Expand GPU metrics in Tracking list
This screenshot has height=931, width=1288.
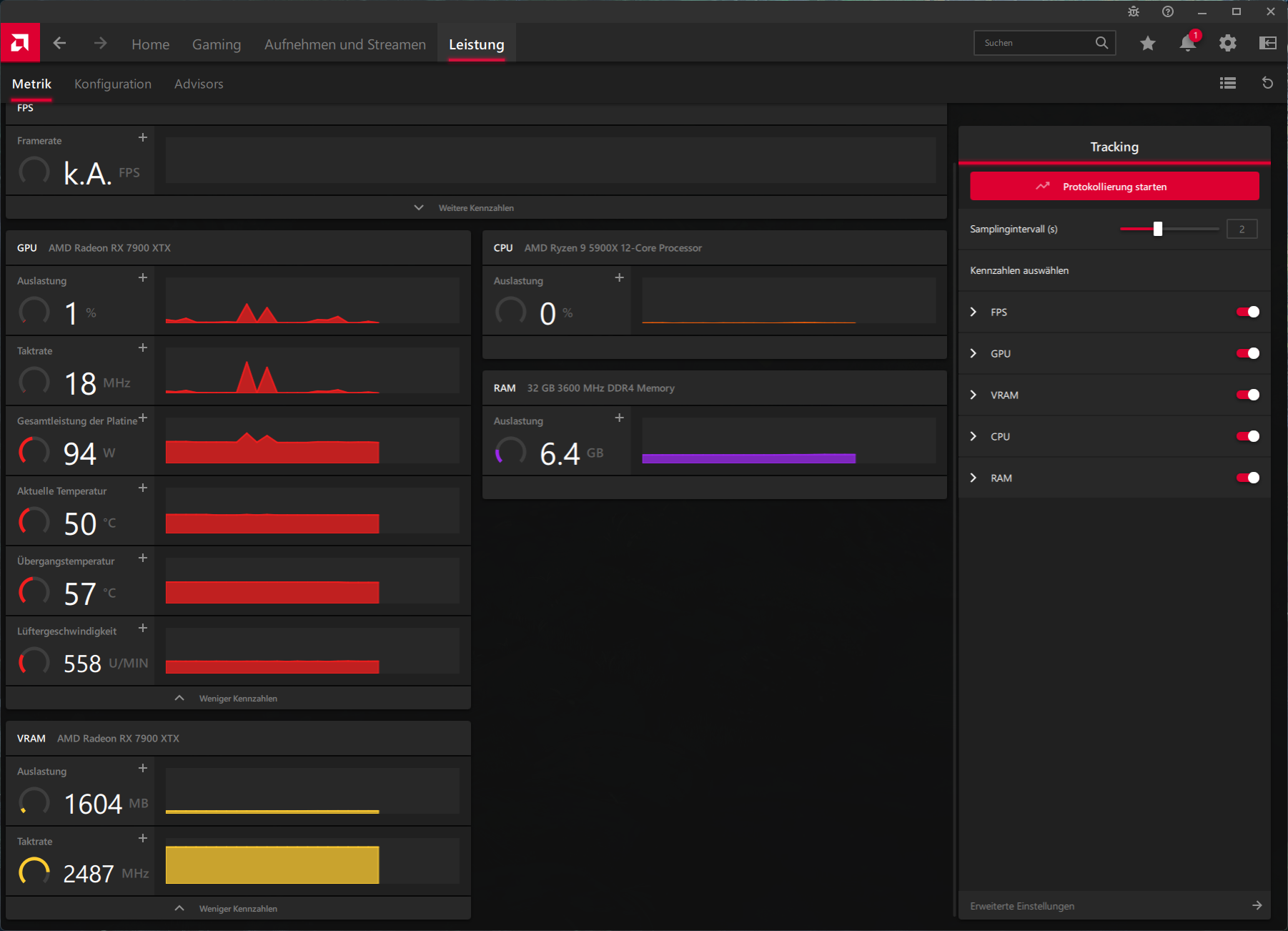974,353
